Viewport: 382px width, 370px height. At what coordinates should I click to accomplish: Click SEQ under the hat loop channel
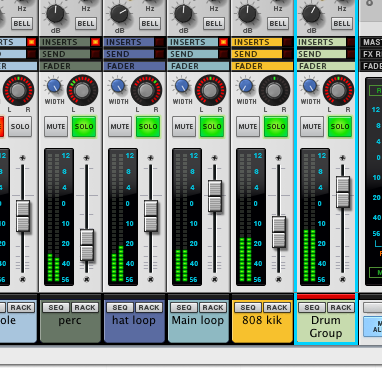point(120,307)
